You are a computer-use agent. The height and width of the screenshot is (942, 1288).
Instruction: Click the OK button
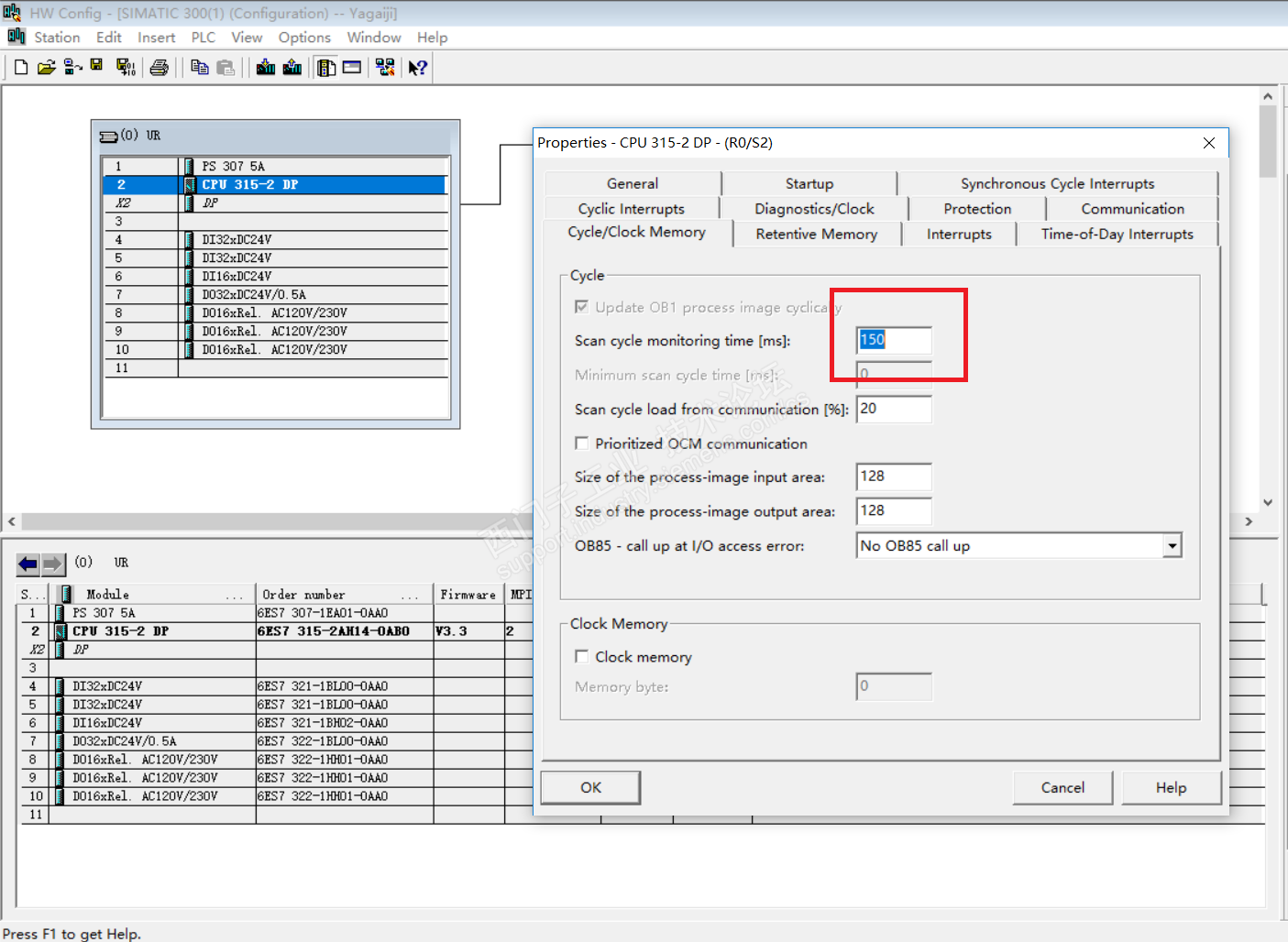coord(590,788)
